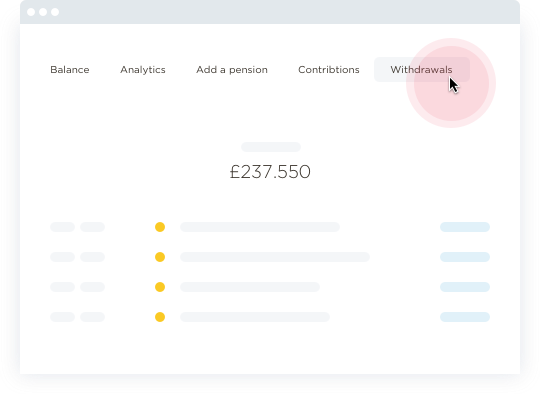
Task: Open the Balance tab
Action: (x=70, y=70)
